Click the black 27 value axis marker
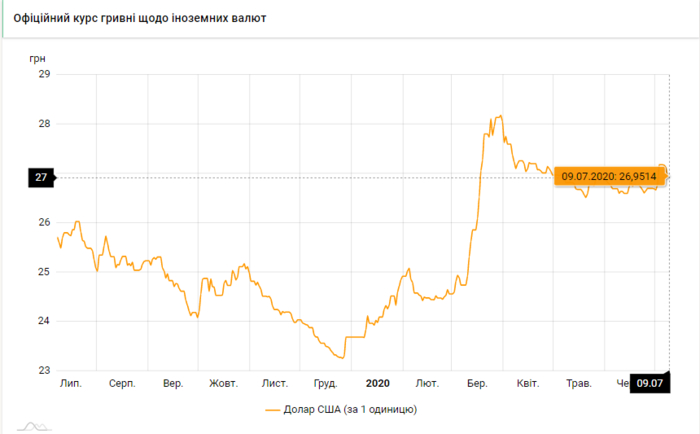This screenshot has height=434, width=700. tap(41, 177)
